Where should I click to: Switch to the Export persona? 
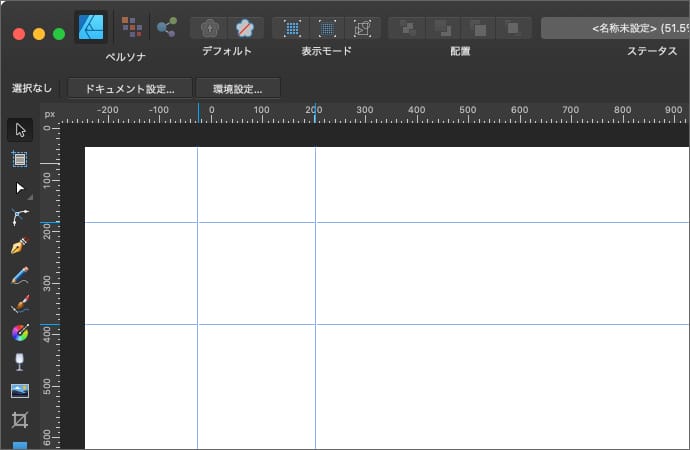coord(167,26)
